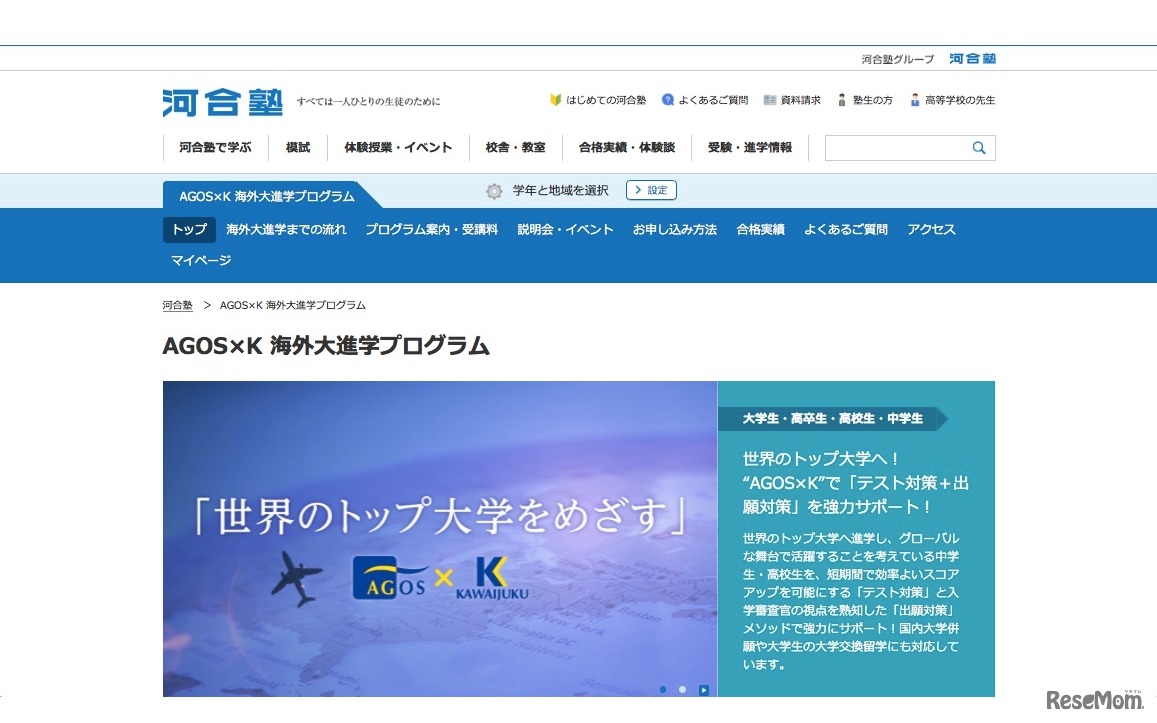Viewport: 1157px width, 723px height.
Task: Click the 高等学校の先生 person icon
Action: click(913, 99)
